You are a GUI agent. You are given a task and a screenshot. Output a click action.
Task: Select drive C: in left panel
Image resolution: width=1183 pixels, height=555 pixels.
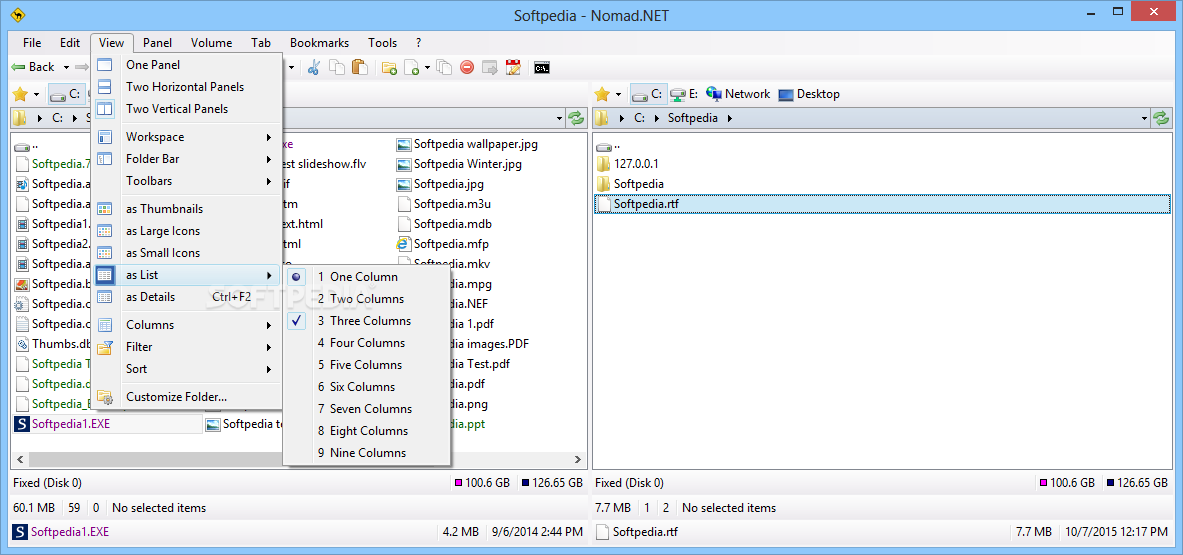pos(65,94)
